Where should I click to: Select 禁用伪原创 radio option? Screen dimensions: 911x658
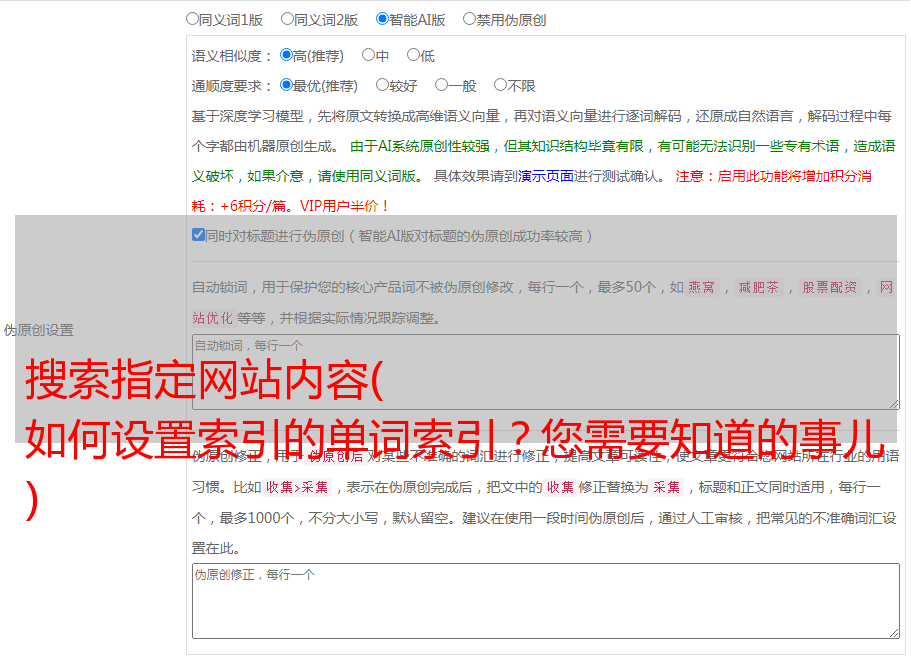click(x=469, y=19)
